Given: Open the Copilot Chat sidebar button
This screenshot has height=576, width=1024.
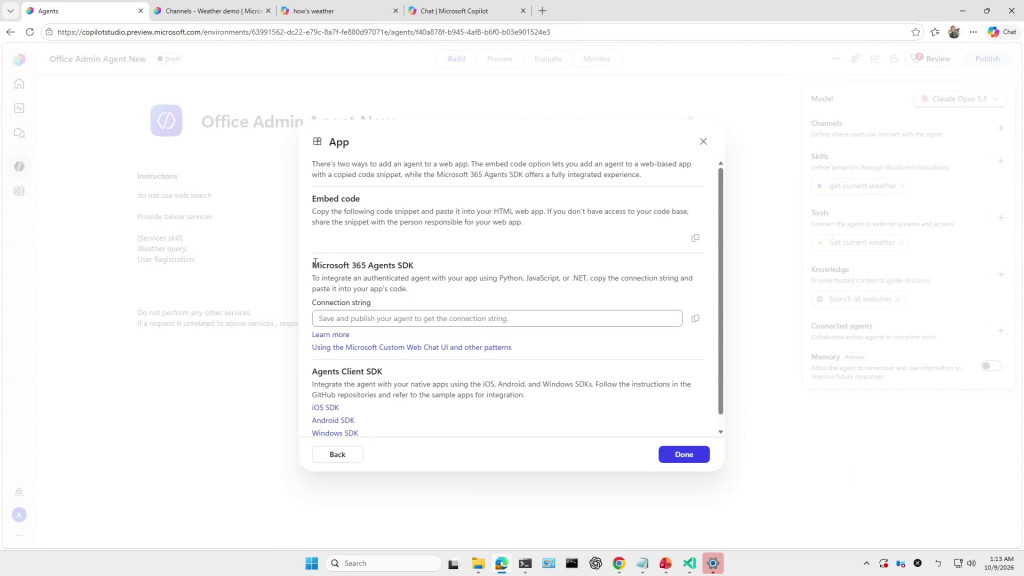Looking at the screenshot, I should click(1002, 32).
